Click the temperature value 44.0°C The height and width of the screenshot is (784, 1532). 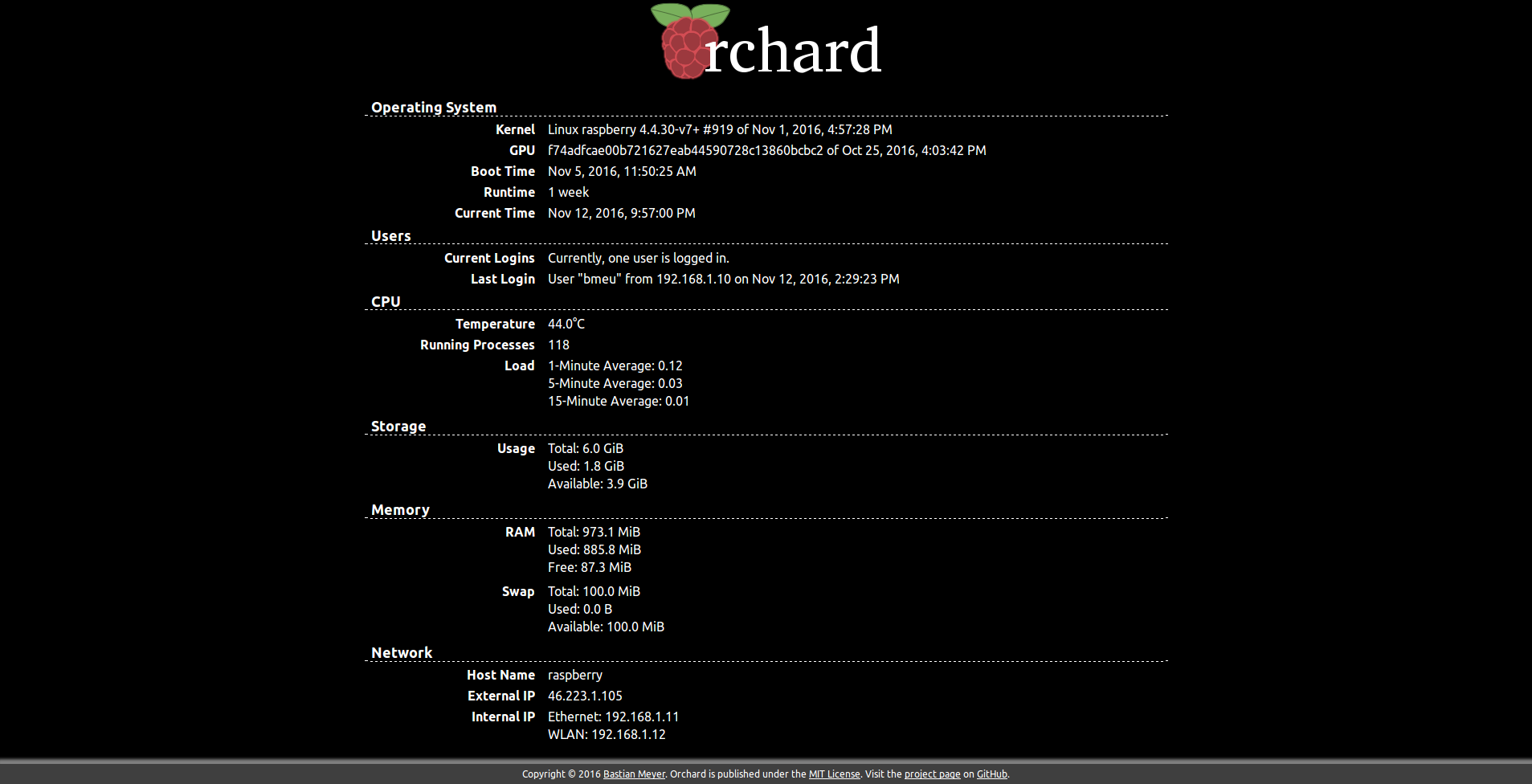(x=566, y=324)
